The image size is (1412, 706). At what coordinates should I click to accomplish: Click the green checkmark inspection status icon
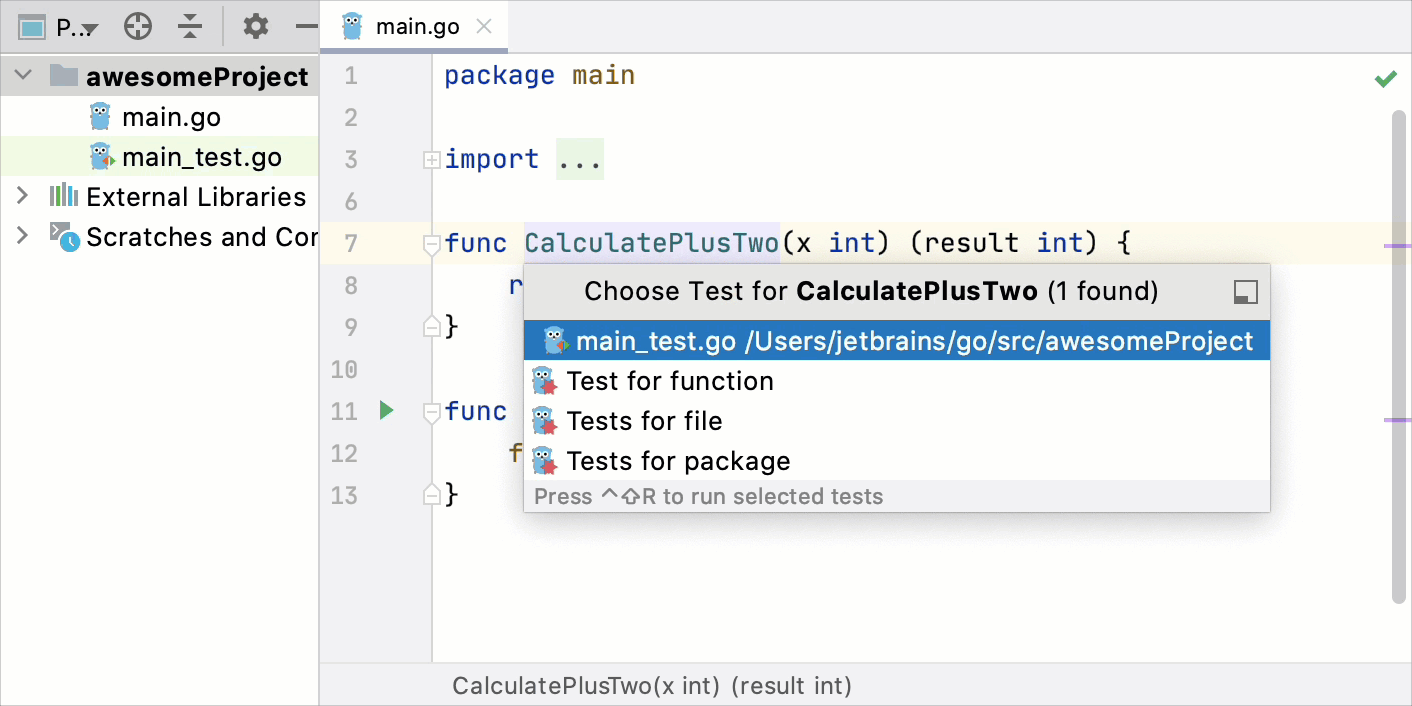(x=1385, y=79)
